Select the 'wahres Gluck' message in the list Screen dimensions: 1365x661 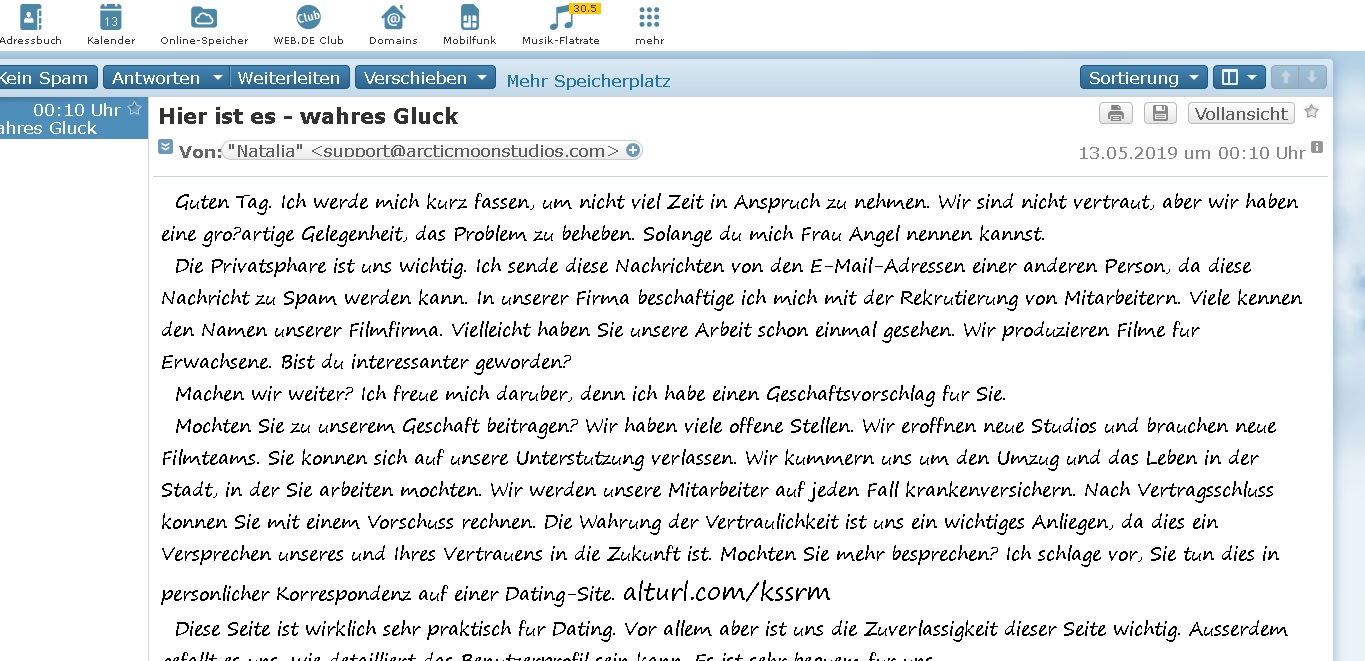pos(74,118)
